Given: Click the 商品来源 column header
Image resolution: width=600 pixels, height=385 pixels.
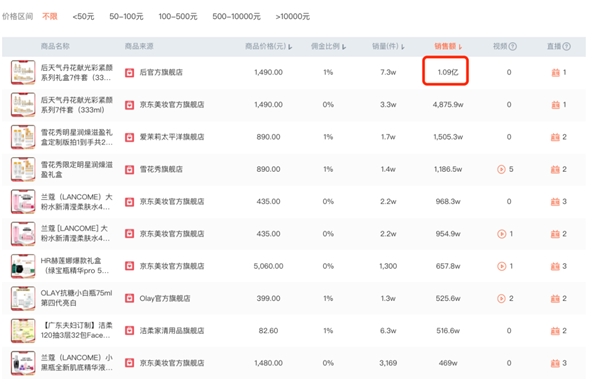Looking at the screenshot, I should (x=139, y=46).
